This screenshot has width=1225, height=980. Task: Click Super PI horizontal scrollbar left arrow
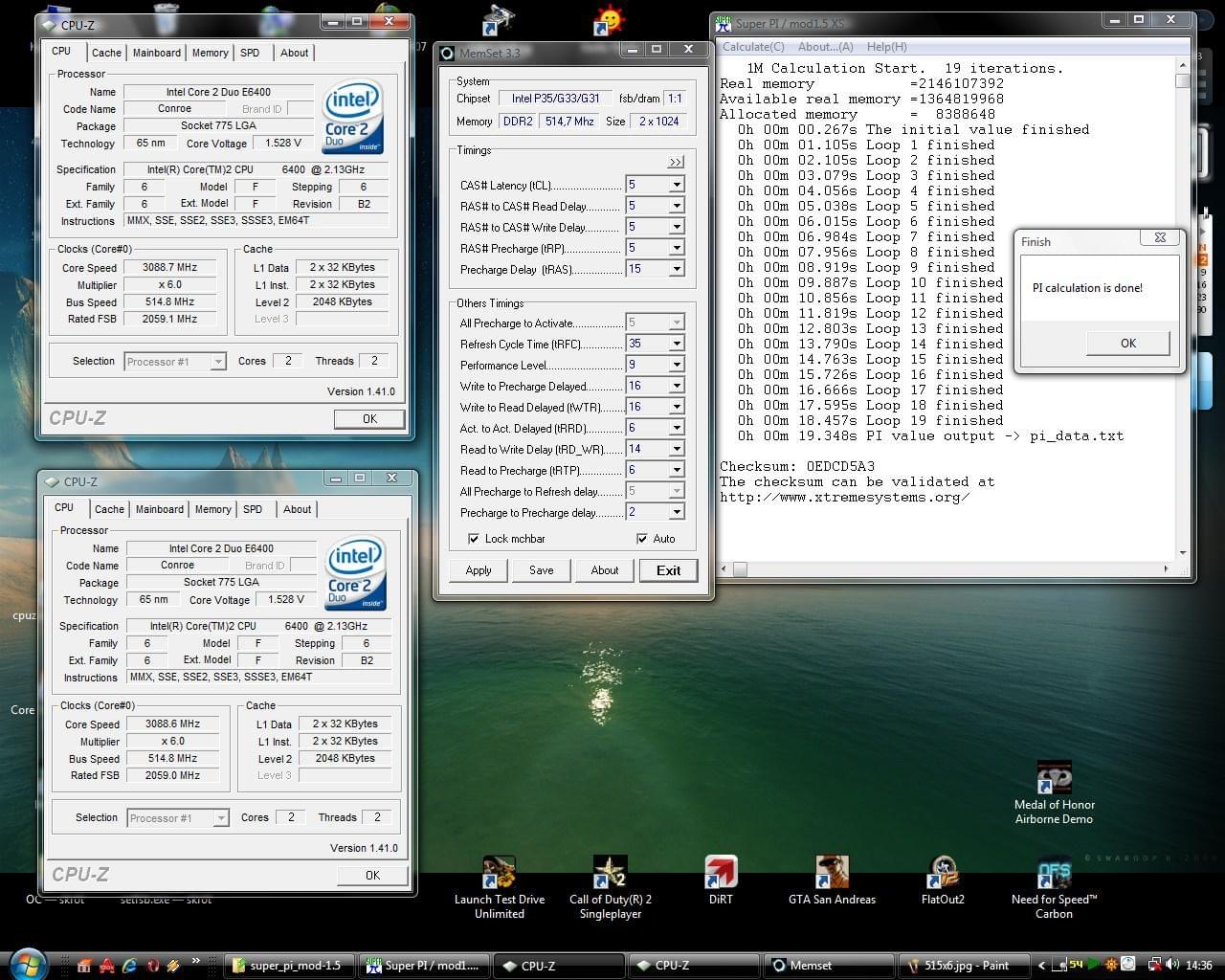click(x=725, y=569)
